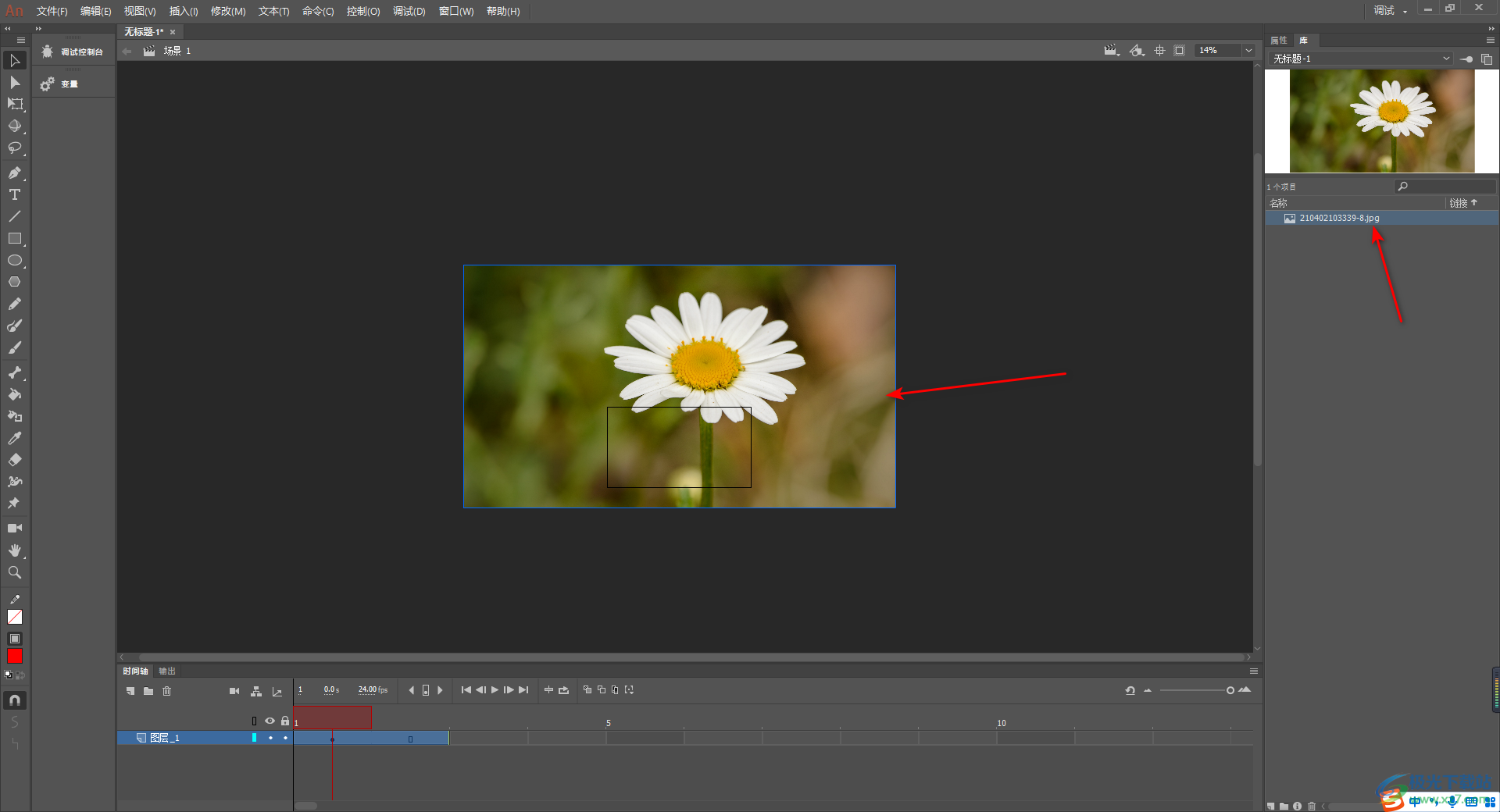Image resolution: width=1500 pixels, height=812 pixels.
Task: Open the library panel options menu
Action: point(1491,40)
